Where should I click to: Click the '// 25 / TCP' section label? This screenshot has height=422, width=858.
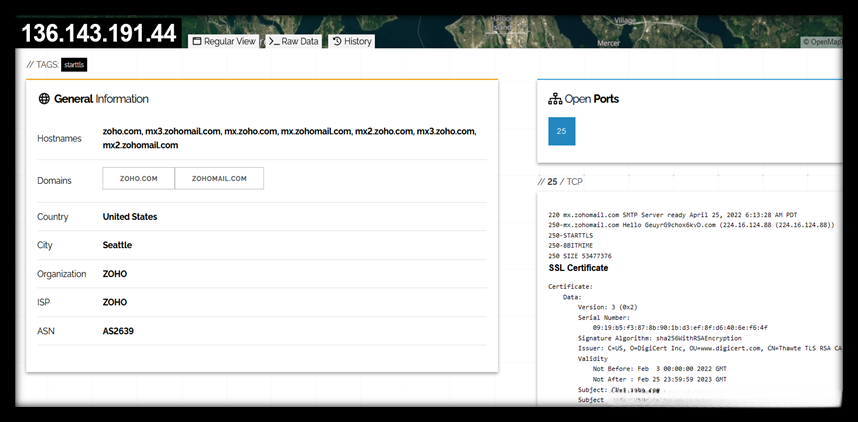click(560, 181)
